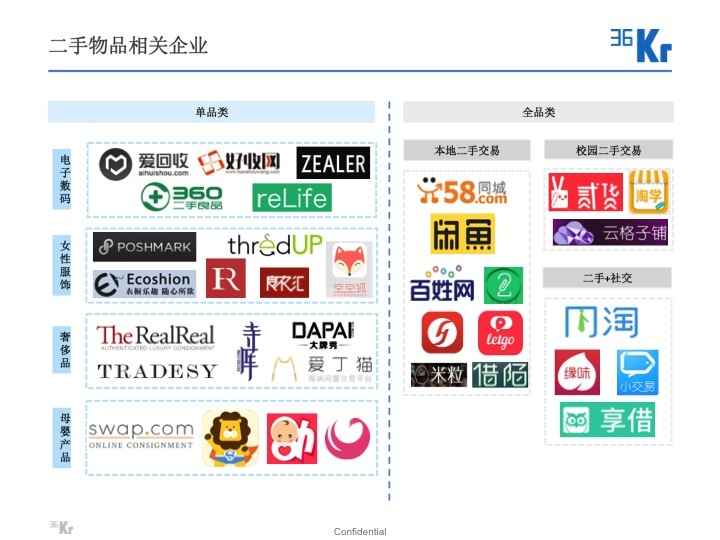Click the green reLife logo

click(x=291, y=198)
